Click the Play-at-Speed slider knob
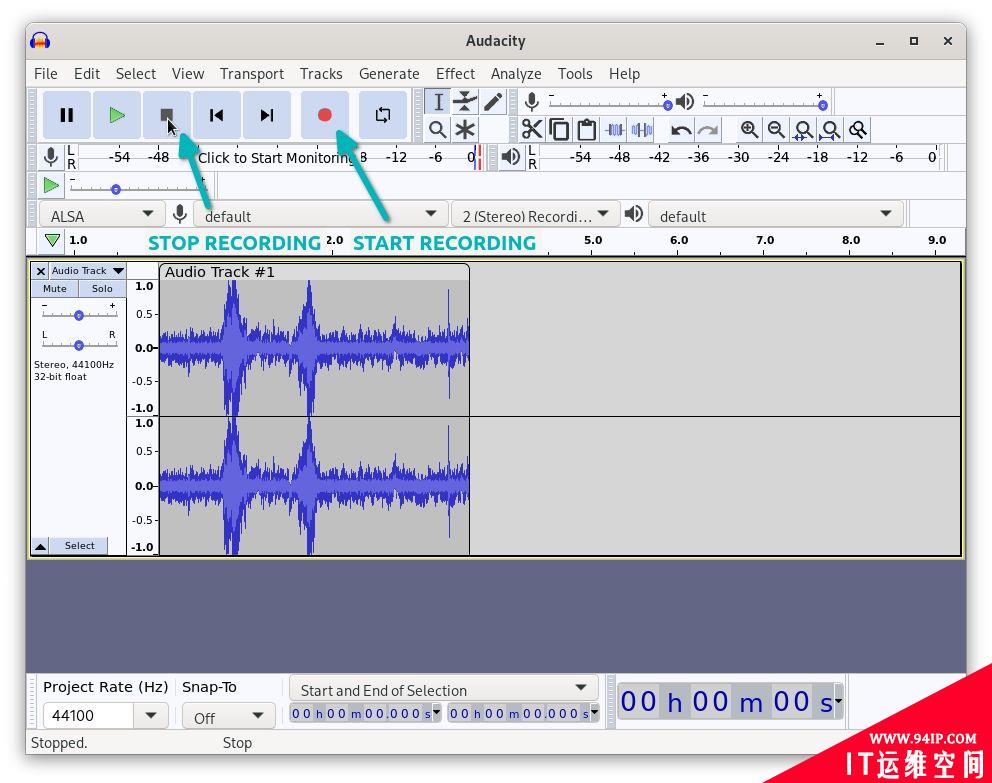 click(x=116, y=189)
